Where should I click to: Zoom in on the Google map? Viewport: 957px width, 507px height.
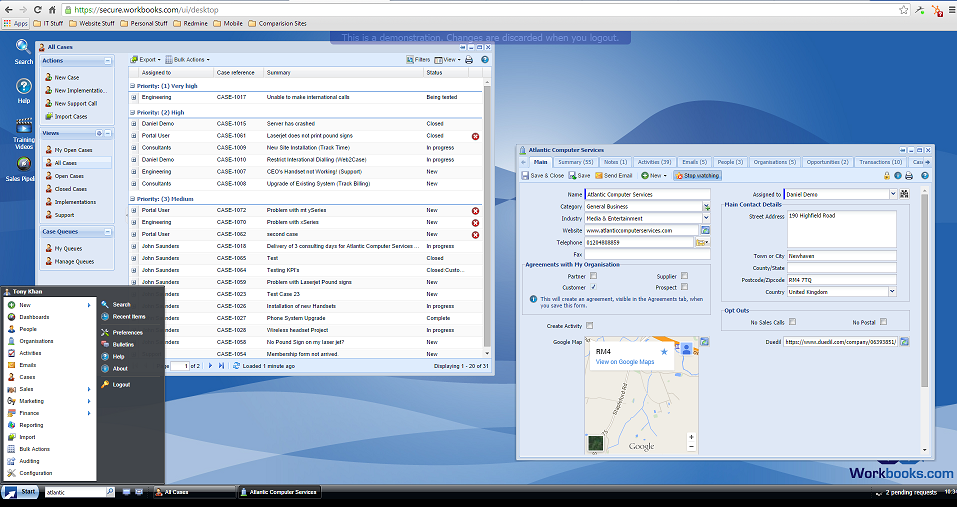point(692,437)
